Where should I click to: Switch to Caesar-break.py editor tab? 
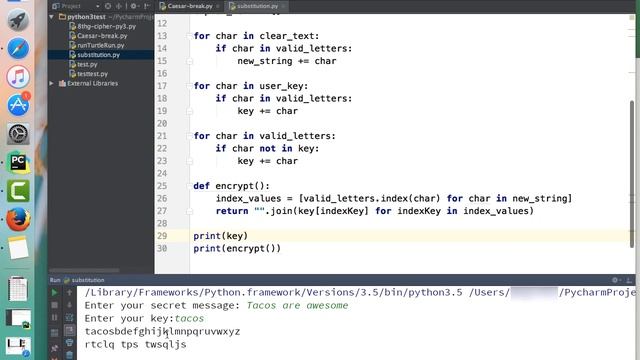190,6
